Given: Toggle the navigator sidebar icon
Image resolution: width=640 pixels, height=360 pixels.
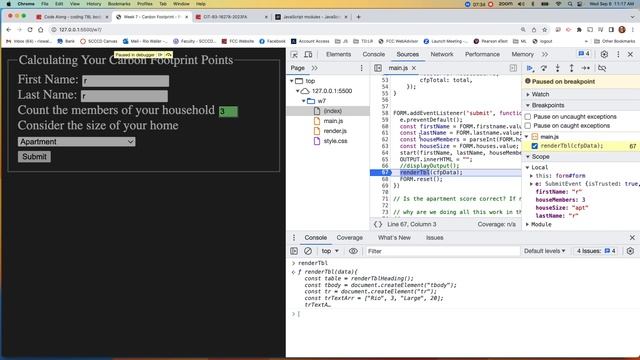Looking at the screenshot, I should click(378, 68).
